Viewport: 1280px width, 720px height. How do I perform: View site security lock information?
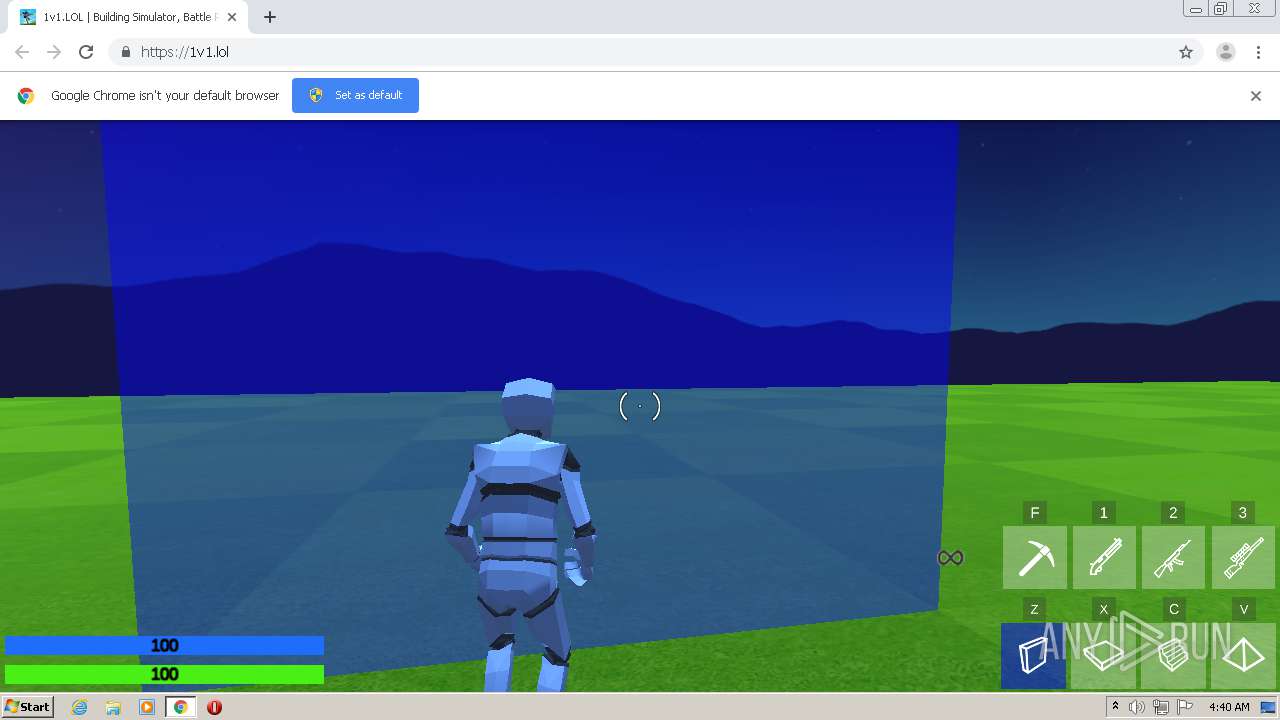point(125,52)
